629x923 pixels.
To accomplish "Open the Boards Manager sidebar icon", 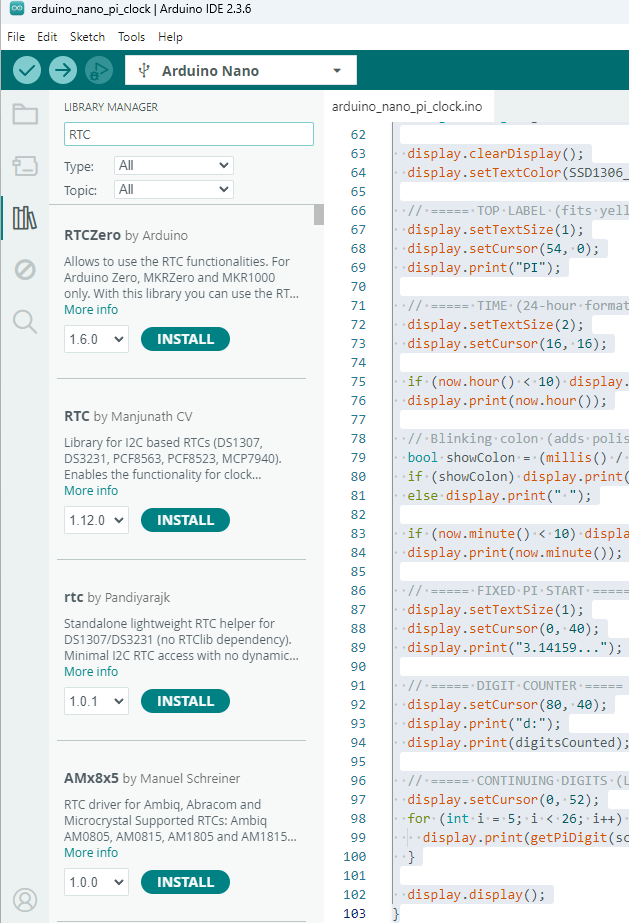I will (x=25, y=166).
